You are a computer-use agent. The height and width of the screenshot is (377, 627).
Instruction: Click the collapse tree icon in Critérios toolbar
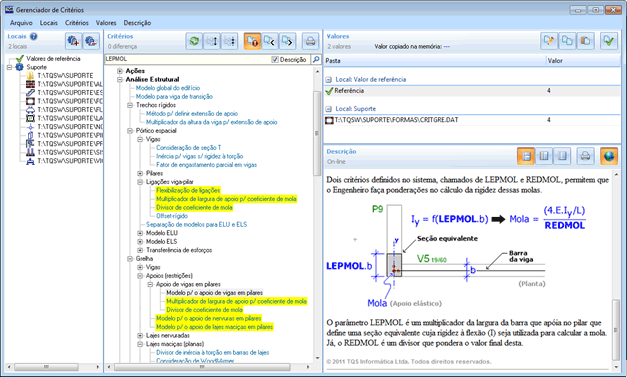tap(230, 41)
